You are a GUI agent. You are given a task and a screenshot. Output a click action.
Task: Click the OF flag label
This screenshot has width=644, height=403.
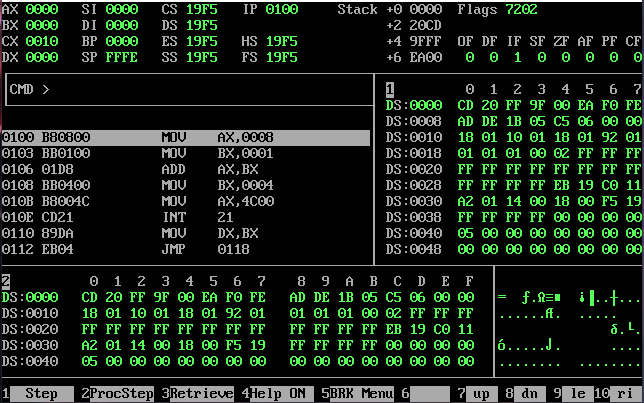tap(465, 41)
